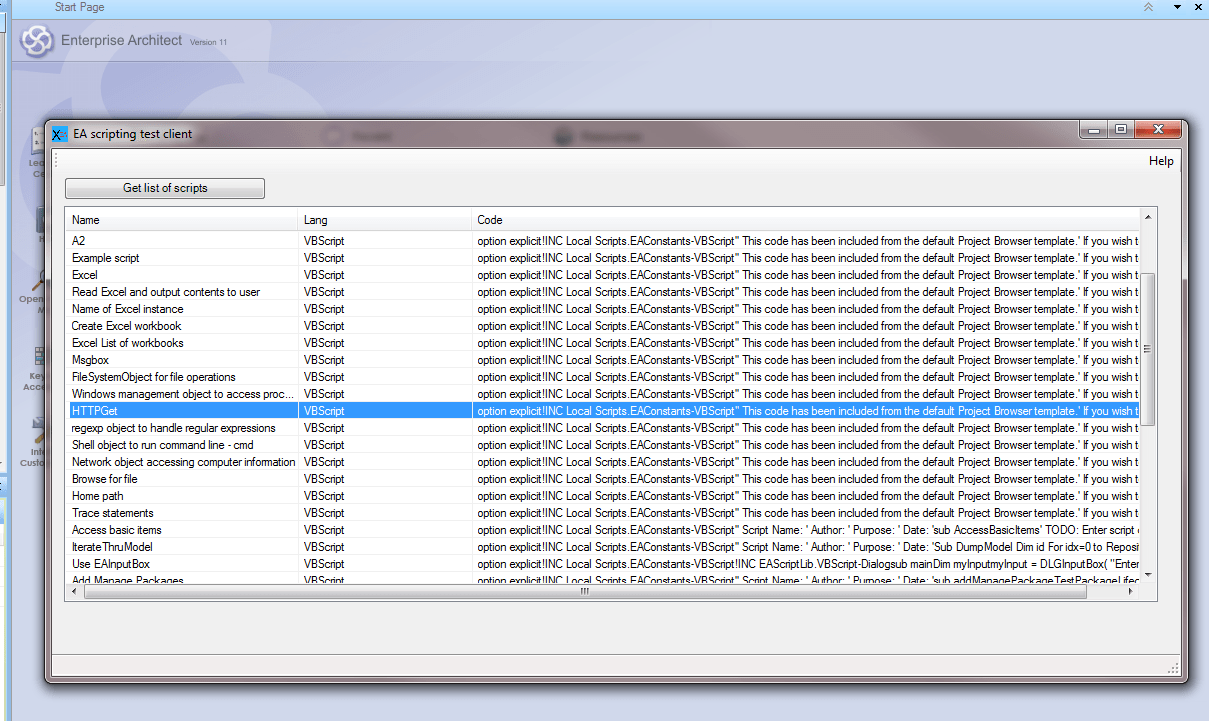This screenshot has width=1209, height=721.
Task: Click the Code cell of Access basic items row
Action: coord(805,530)
